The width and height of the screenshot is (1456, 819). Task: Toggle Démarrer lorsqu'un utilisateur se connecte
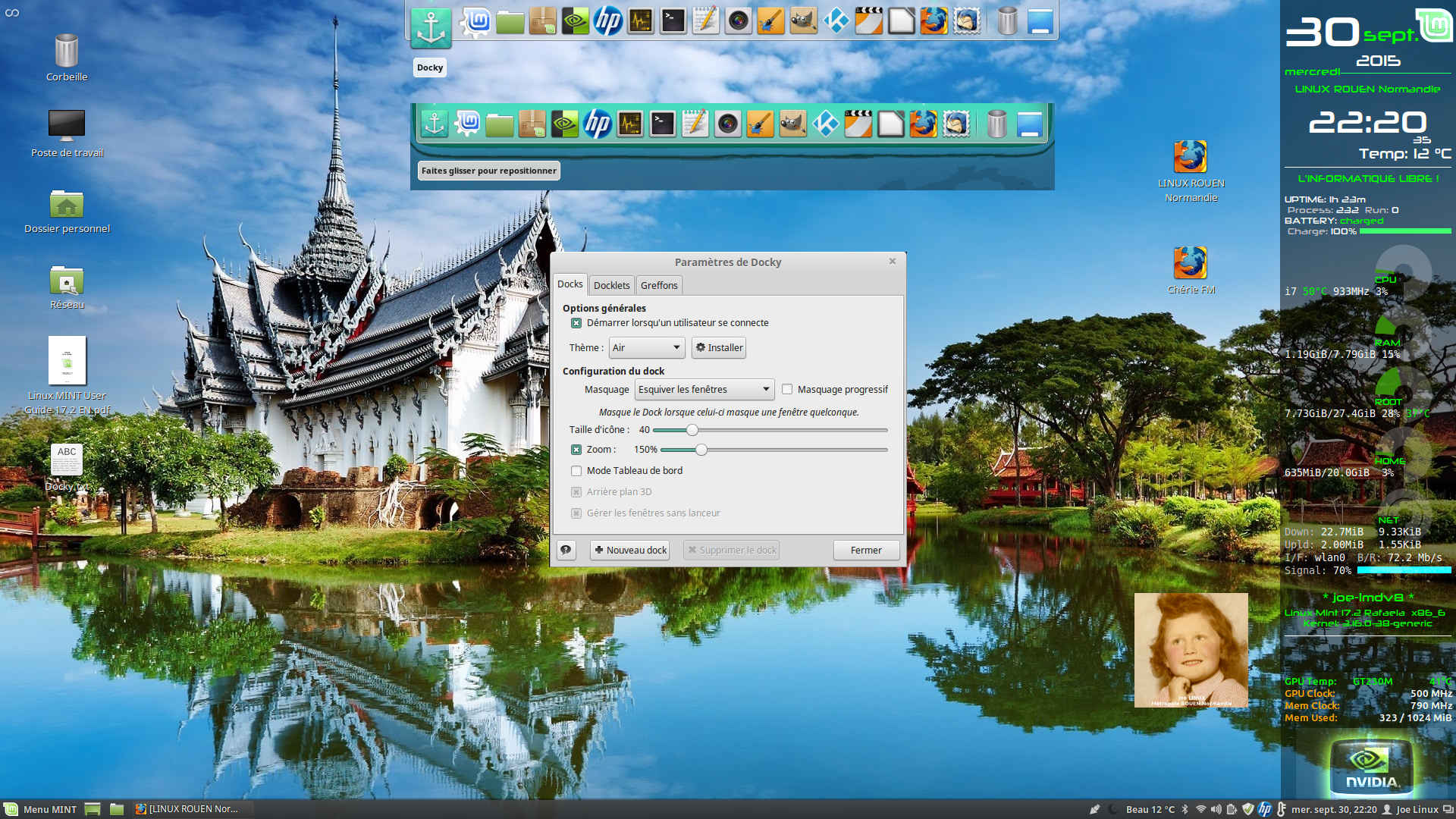576,323
